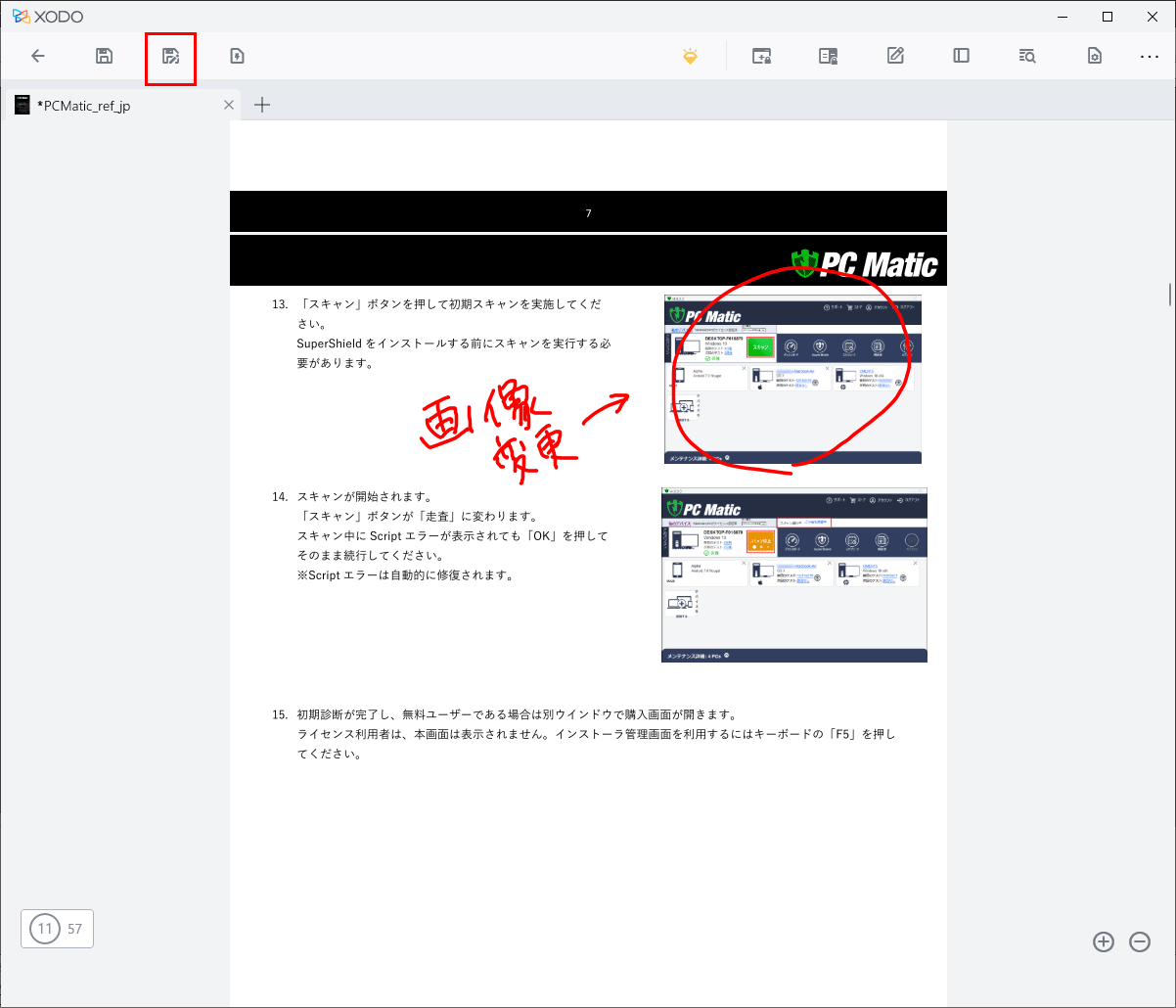Click the locked form-panel toolbar icon

pyautogui.click(x=828, y=57)
